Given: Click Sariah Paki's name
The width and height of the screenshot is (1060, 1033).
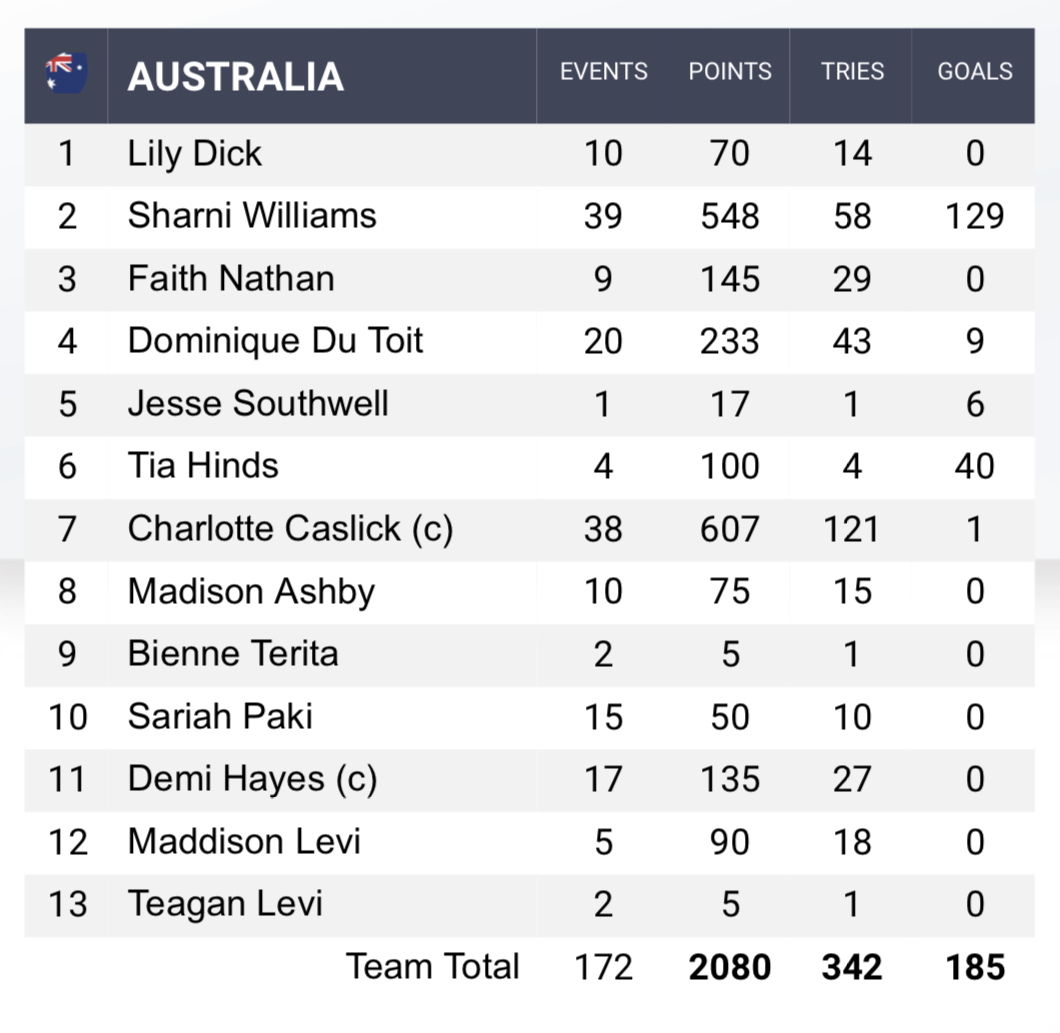Looking at the screenshot, I should tap(220, 716).
